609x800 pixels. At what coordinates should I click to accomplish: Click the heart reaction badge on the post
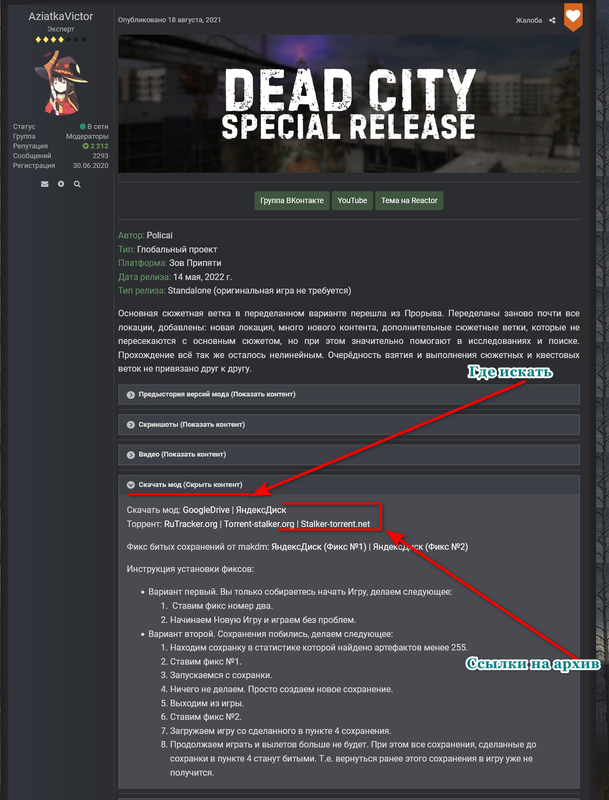[x=573, y=16]
